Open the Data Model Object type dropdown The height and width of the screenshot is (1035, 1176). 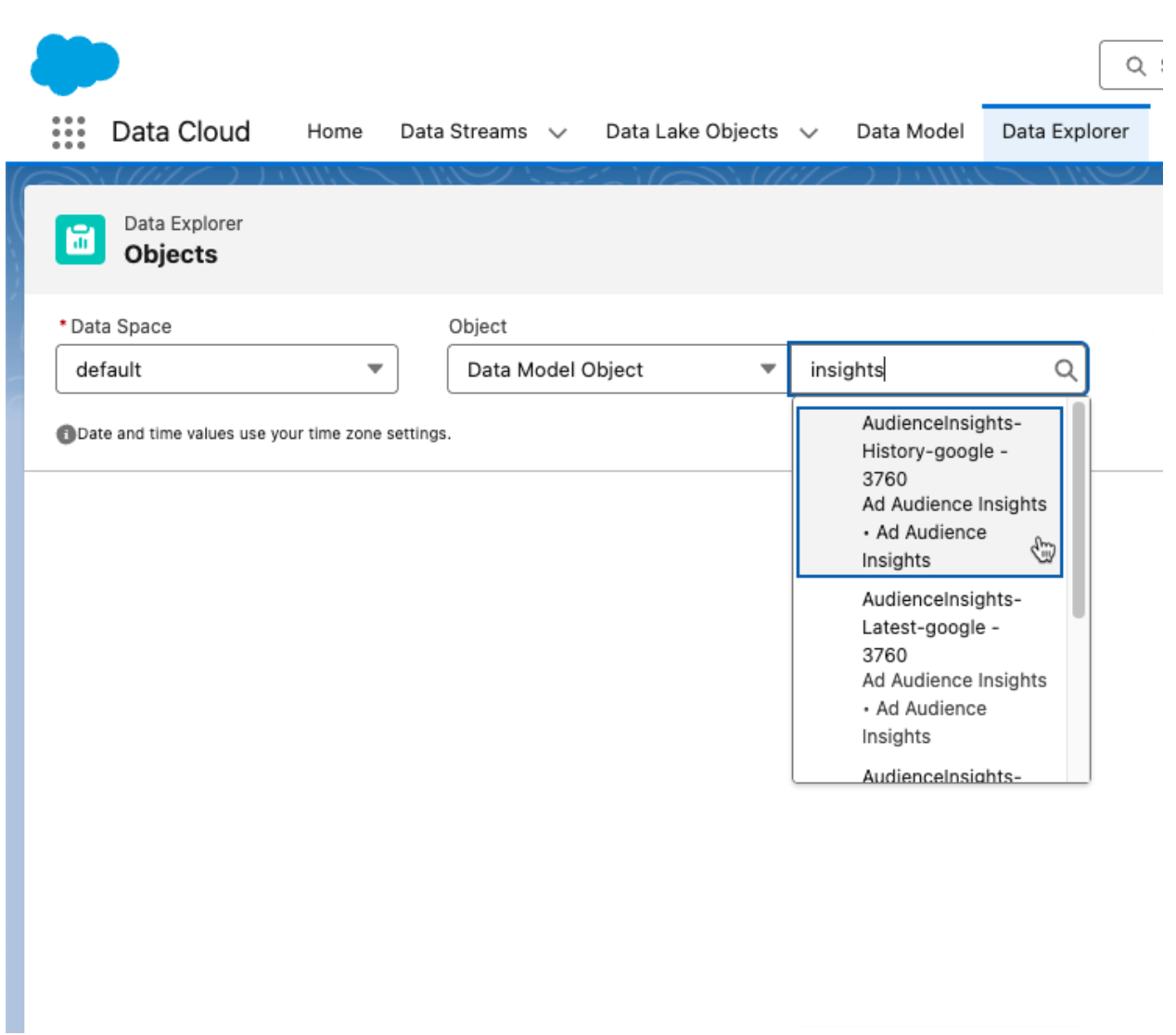pyautogui.click(x=618, y=369)
